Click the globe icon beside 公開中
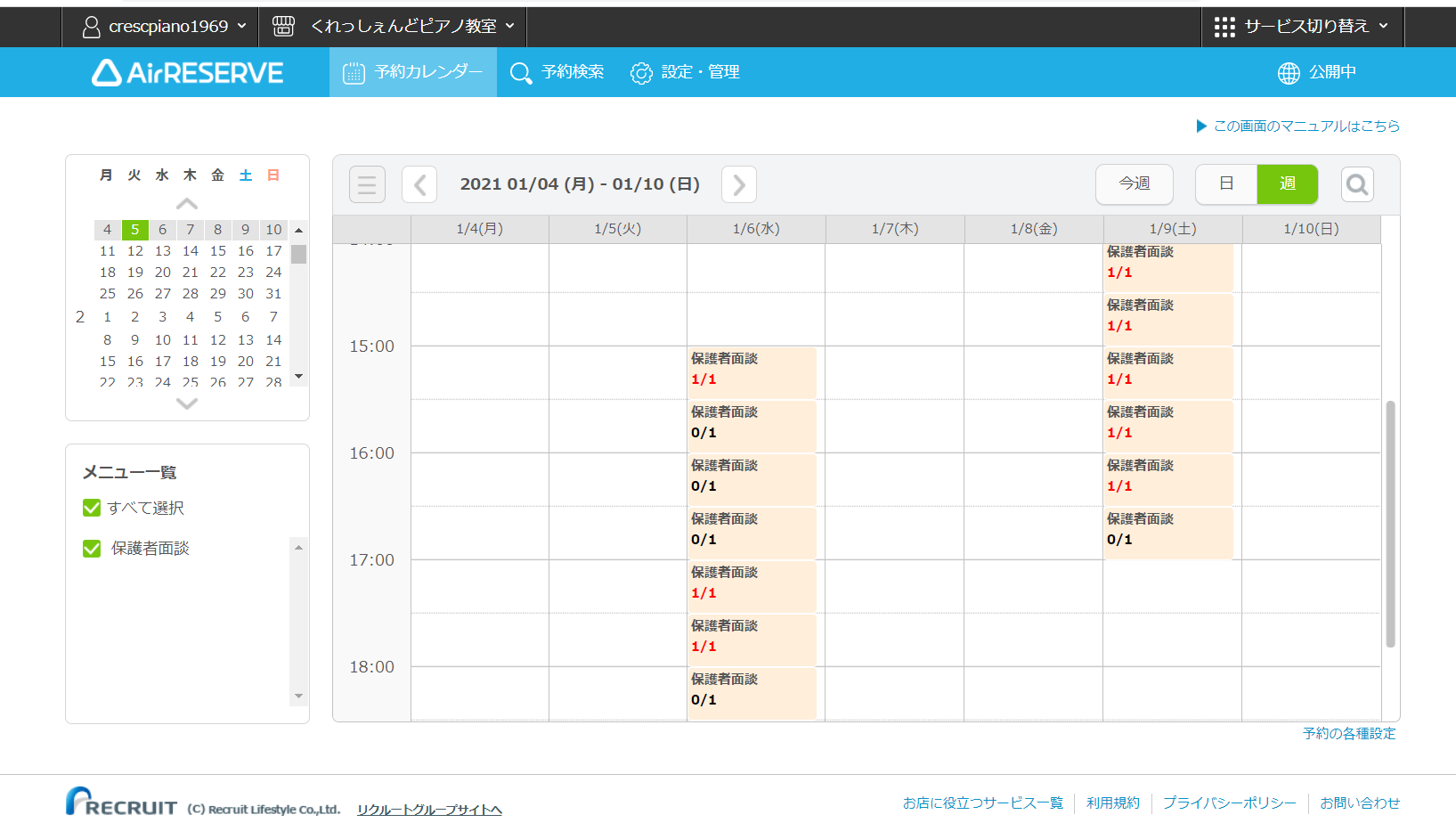The width and height of the screenshot is (1456, 831). tap(1288, 73)
